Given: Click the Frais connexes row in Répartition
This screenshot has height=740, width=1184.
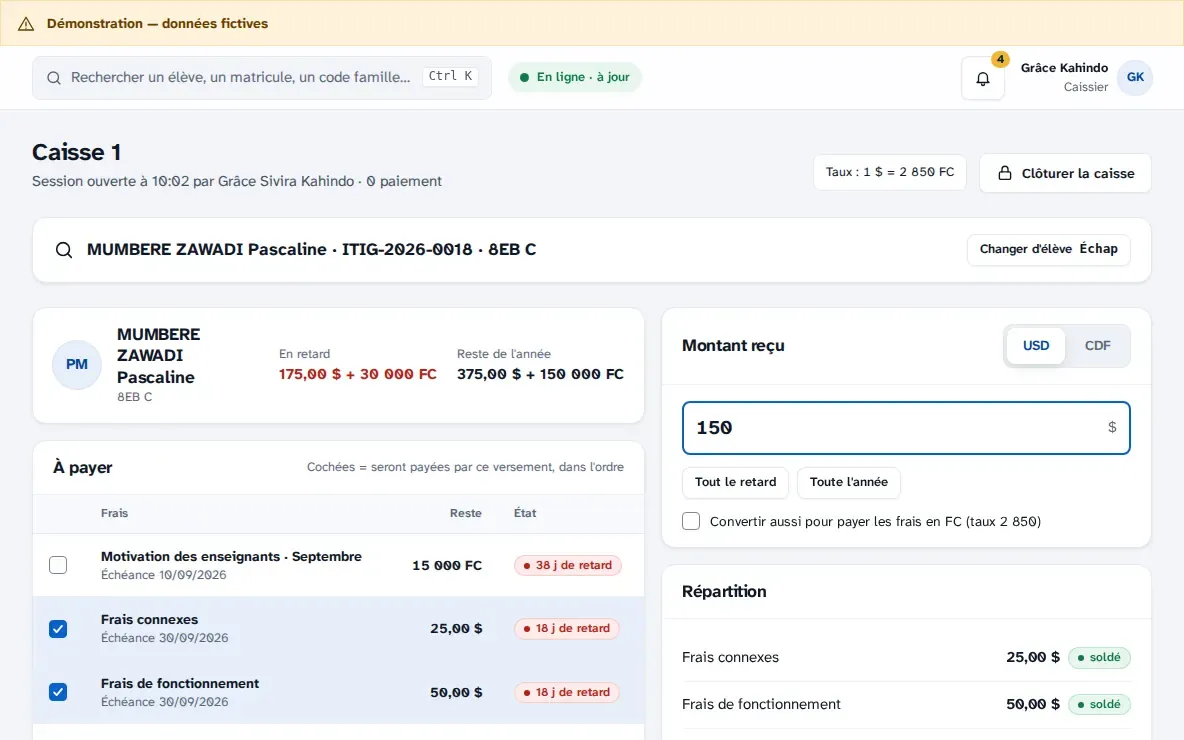Looking at the screenshot, I should click(x=906, y=658).
